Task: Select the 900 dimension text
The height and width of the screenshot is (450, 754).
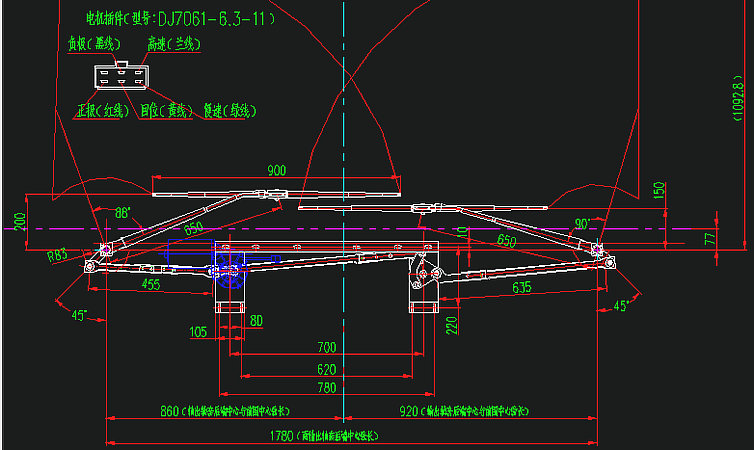Action: tap(276, 170)
